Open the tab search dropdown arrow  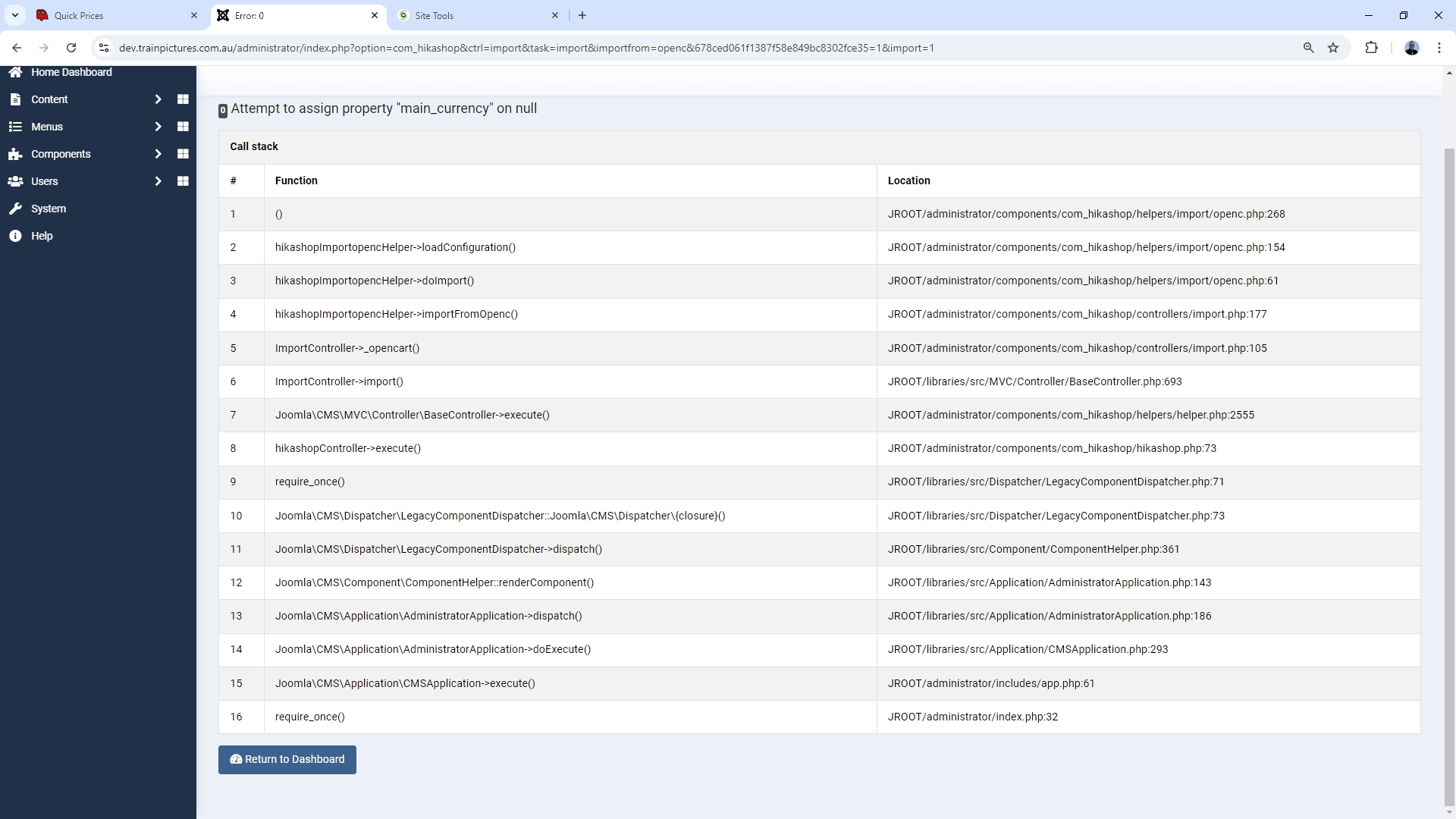(14, 15)
